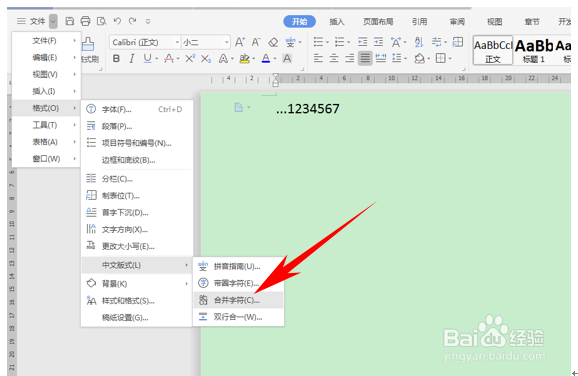Expand the File menu dropdown arrow
The image size is (578, 376).
(x=53, y=21)
